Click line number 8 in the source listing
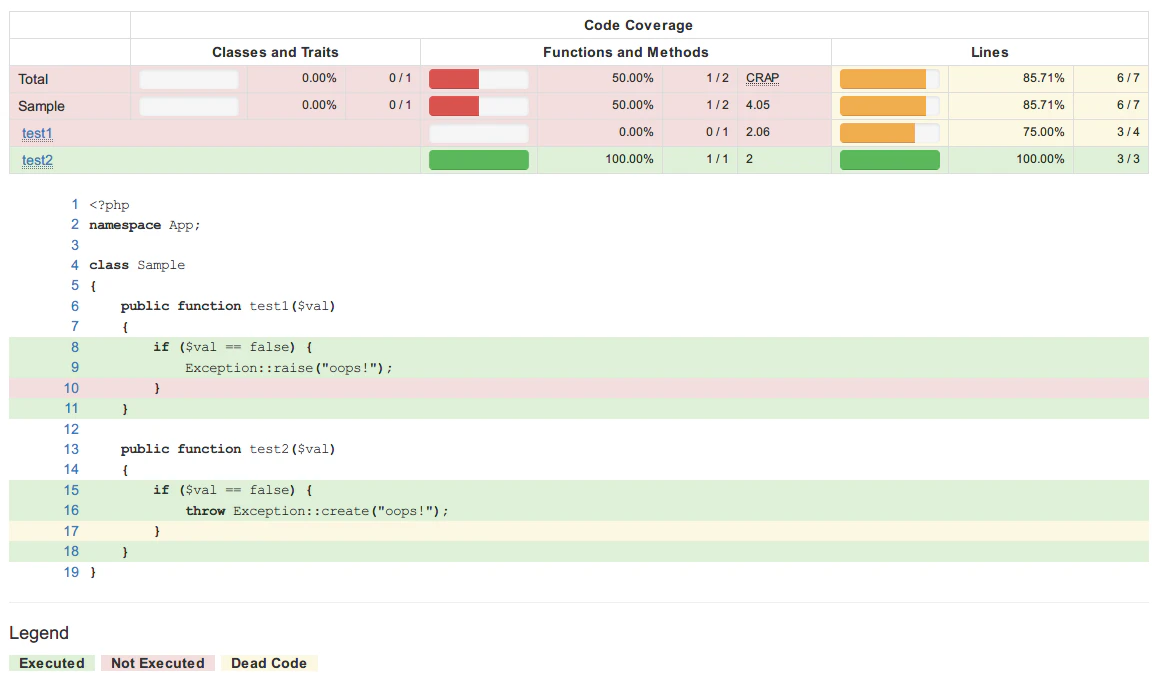The height and width of the screenshot is (681, 1157). click(x=75, y=347)
